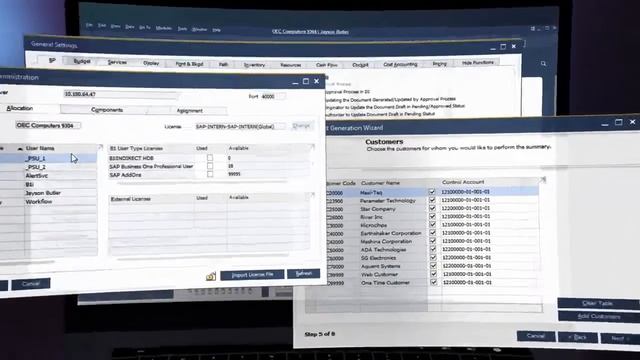Open the Resources tab in General Settings
Image resolution: width=640 pixels, height=360 pixels.
(290, 65)
